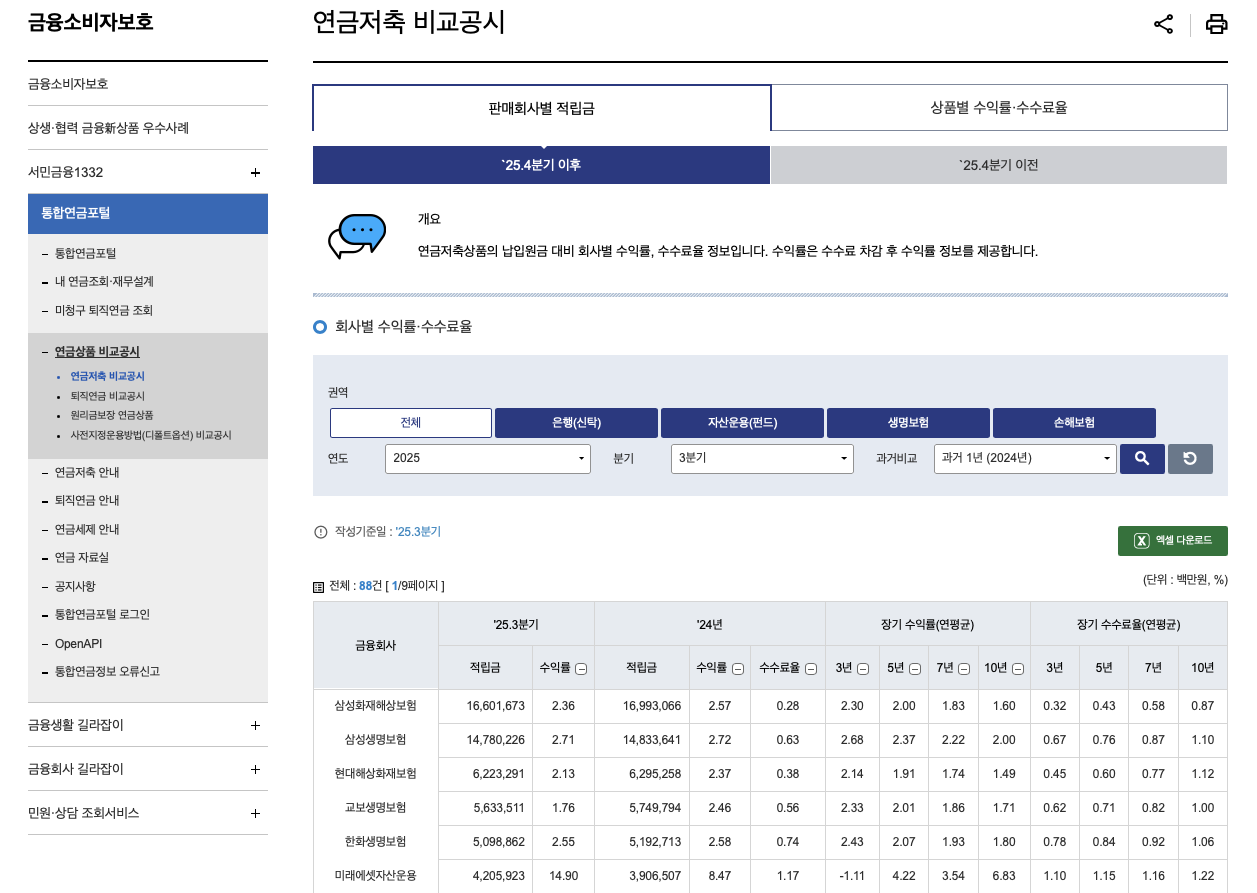The width and height of the screenshot is (1257, 893).
Task: Select 통합연금포털 in the sidebar menu
Action: pyautogui.click(x=148, y=213)
